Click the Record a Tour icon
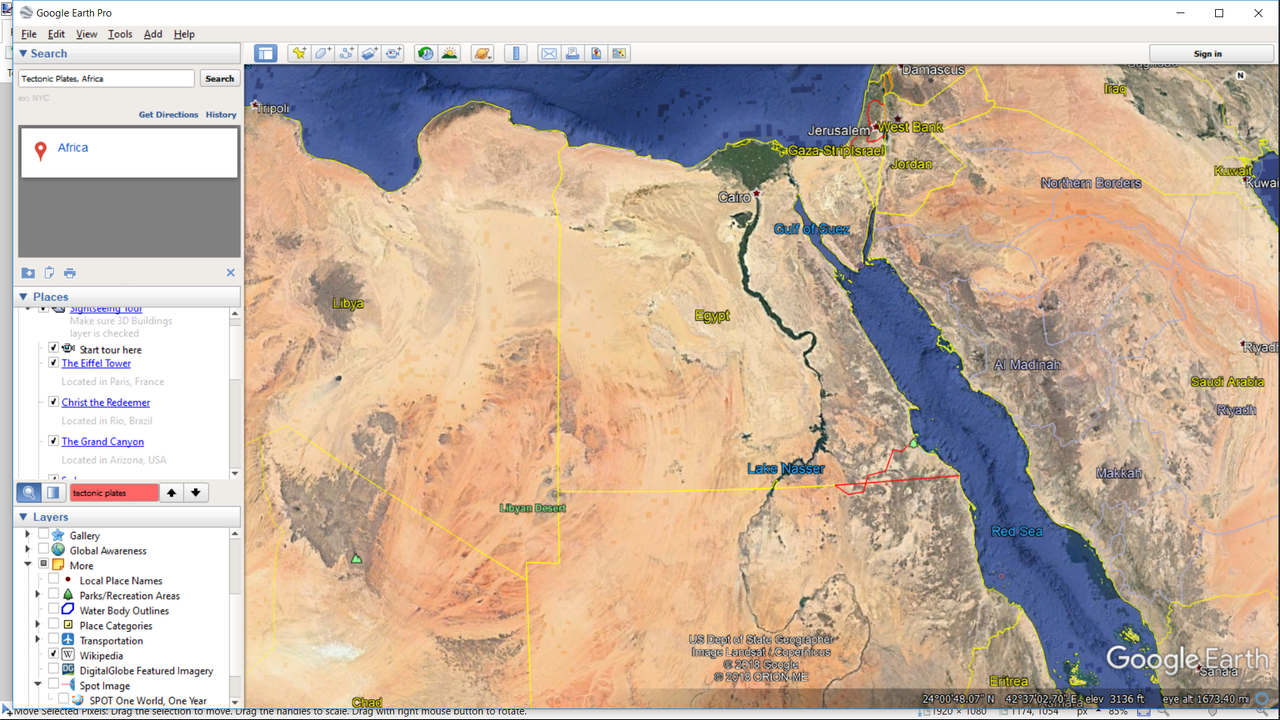 pos(393,54)
